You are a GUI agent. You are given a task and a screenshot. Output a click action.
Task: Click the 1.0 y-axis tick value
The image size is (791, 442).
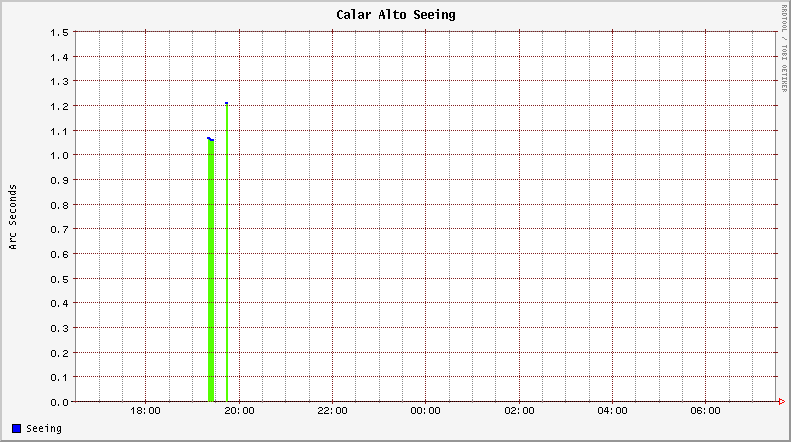point(59,155)
